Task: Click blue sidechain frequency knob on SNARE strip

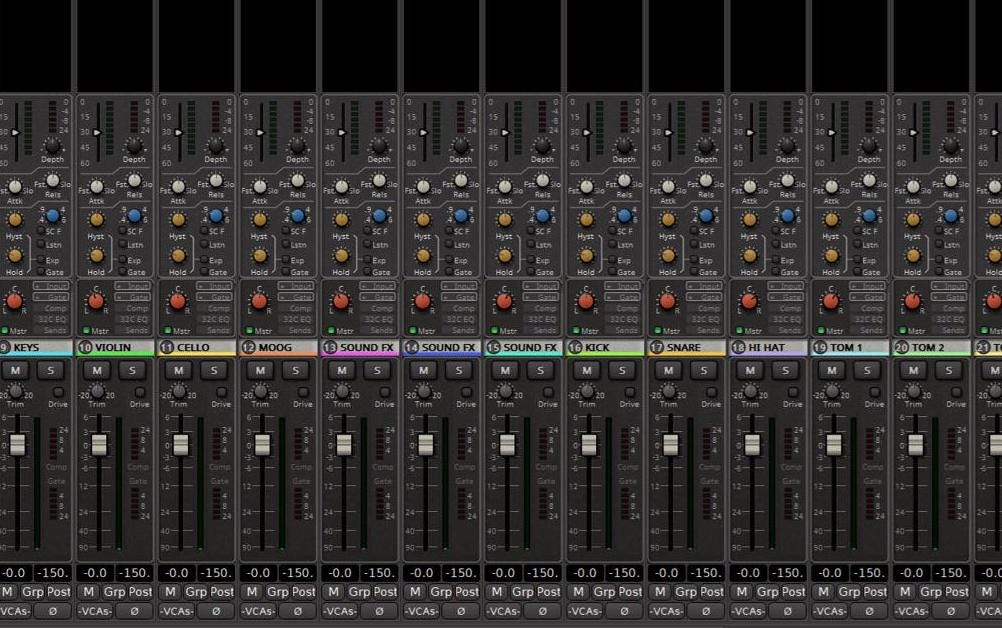Action: click(x=706, y=215)
